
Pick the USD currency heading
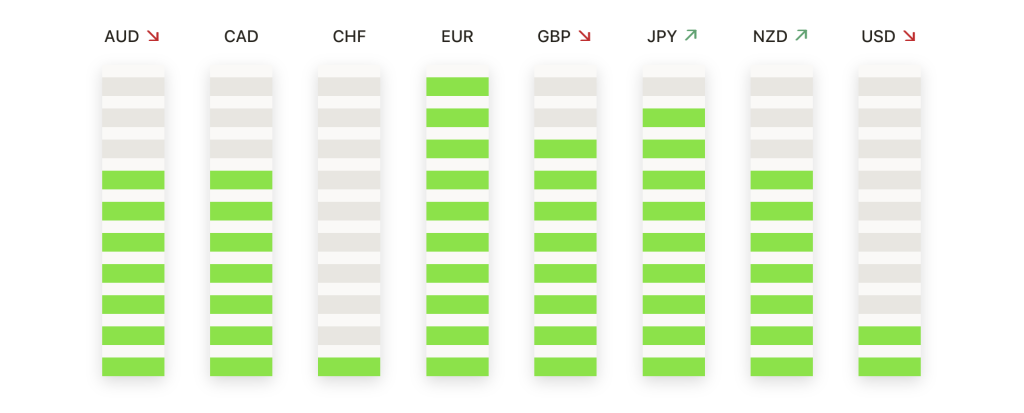click(x=878, y=37)
